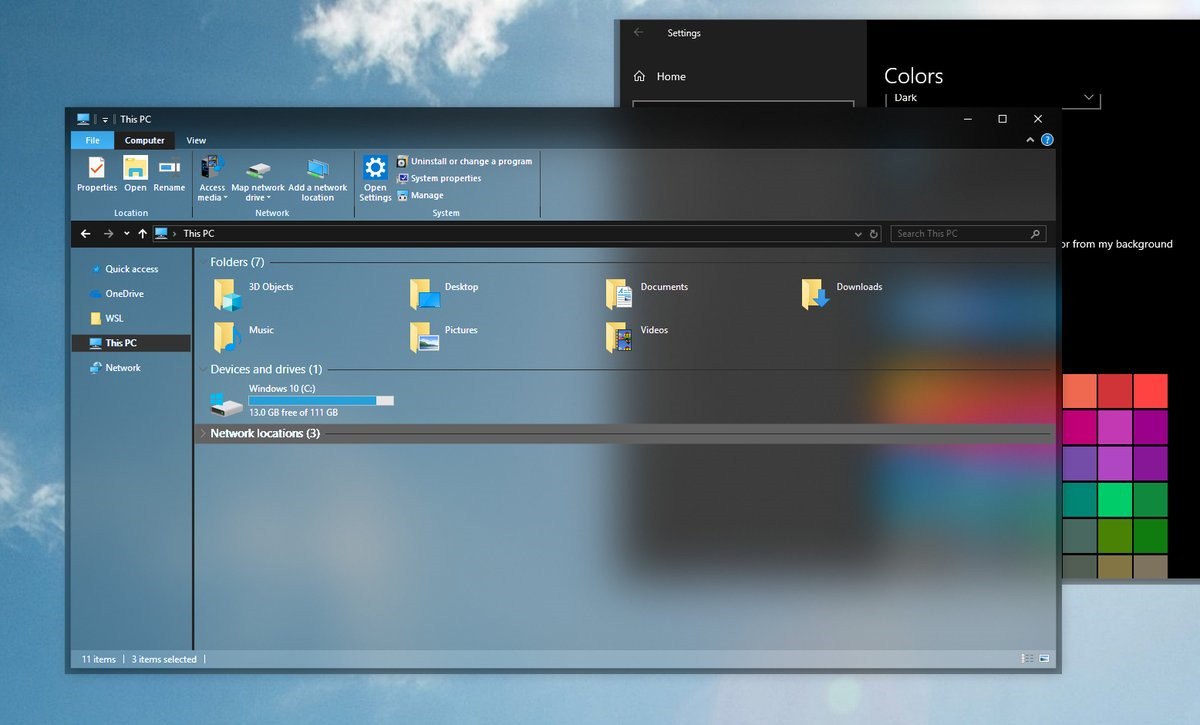Select OneDrive in the navigation pane
Image resolution: width=1200 pixels, height=725 pixels.
123,294
